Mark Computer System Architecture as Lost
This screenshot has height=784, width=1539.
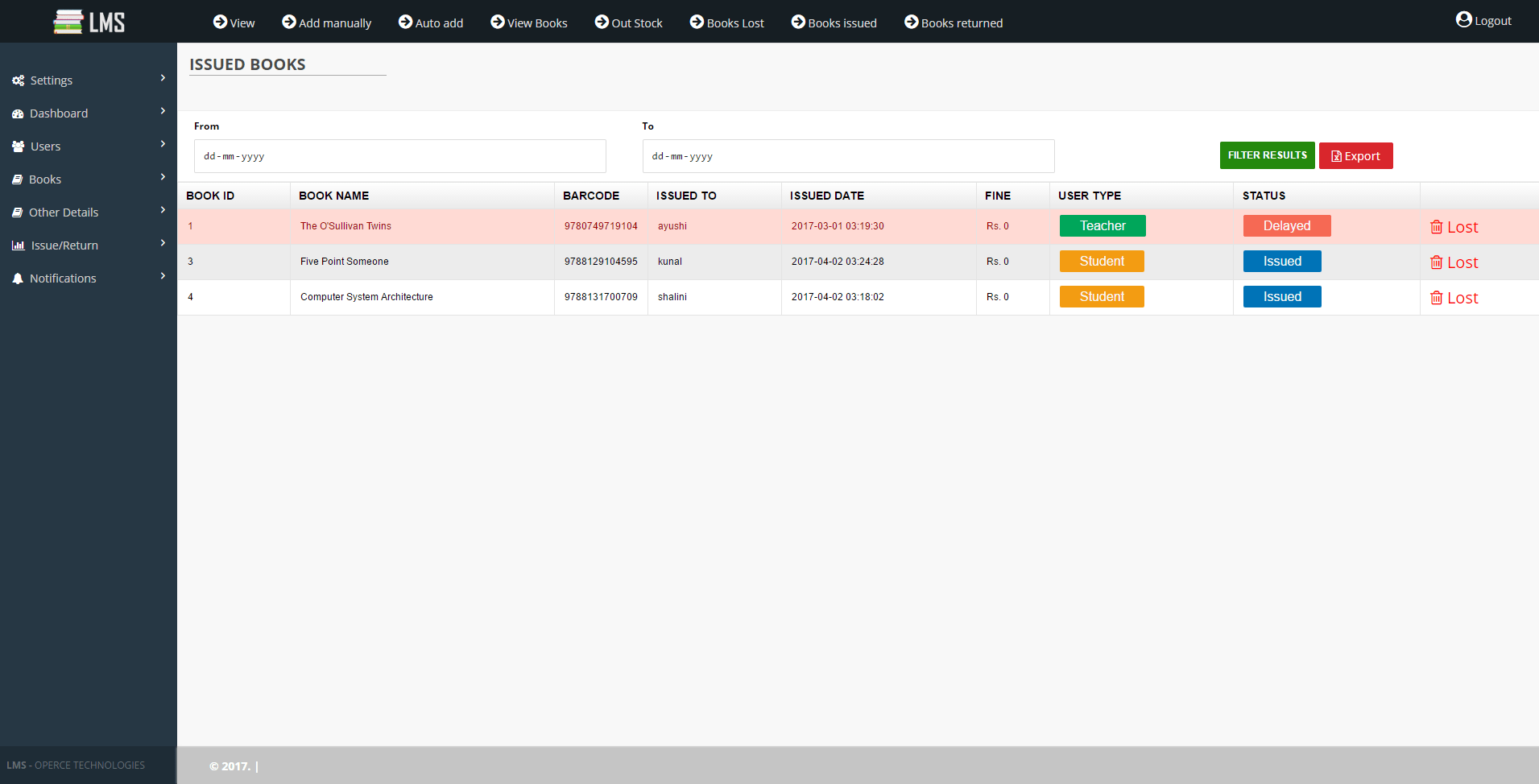point(1454,297)
